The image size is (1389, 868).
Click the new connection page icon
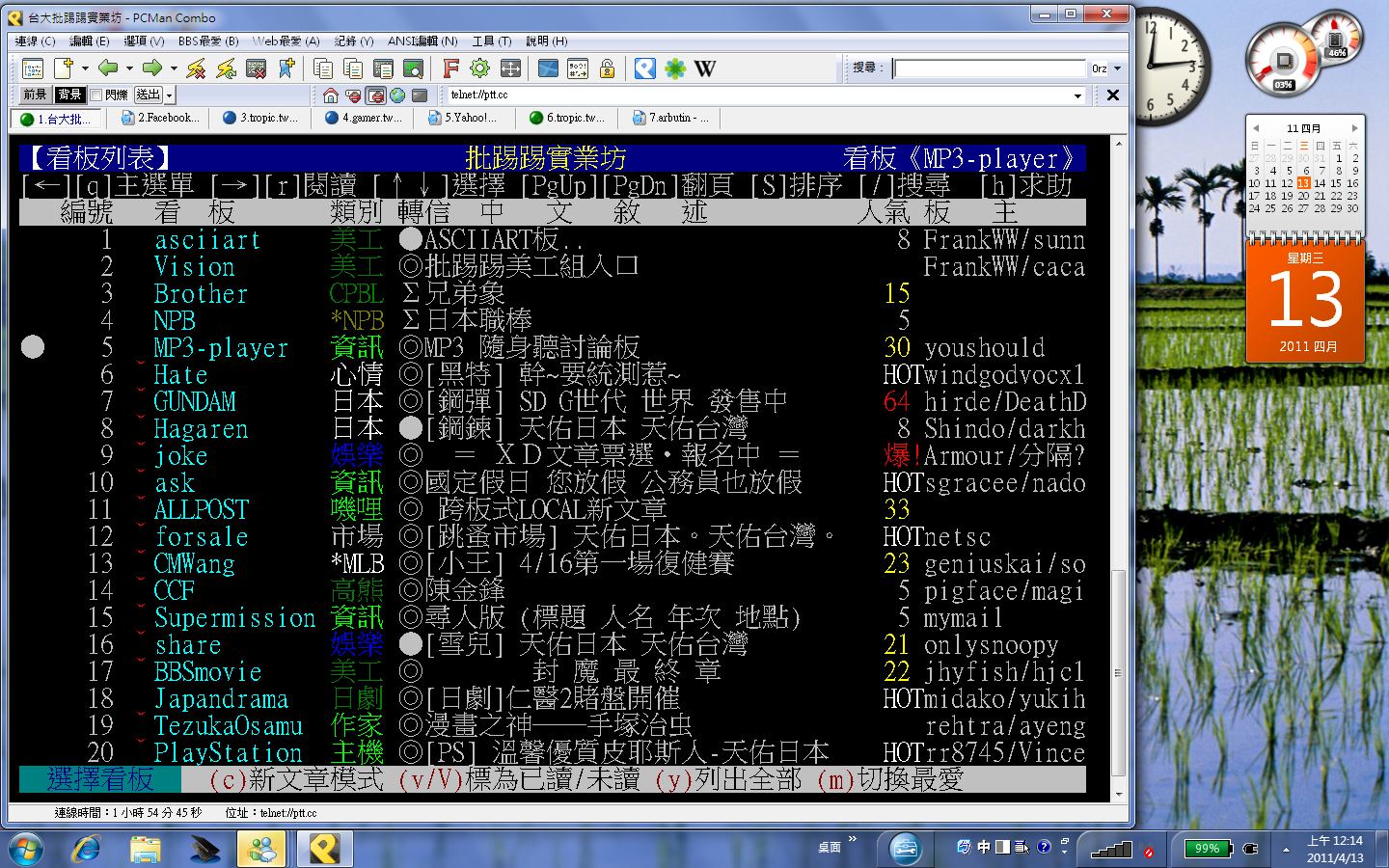[x=64, y=68]
